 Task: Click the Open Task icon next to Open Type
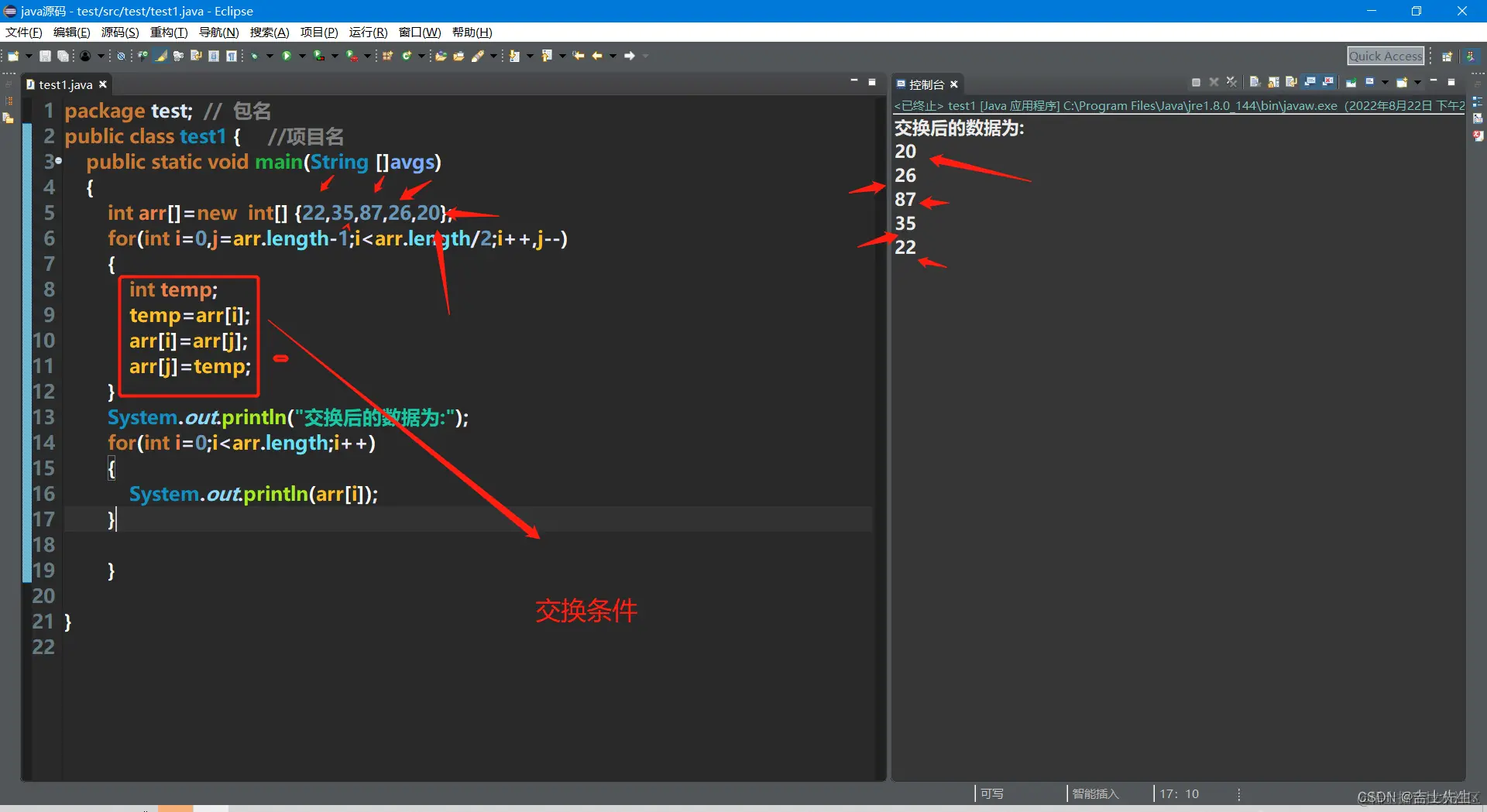458,56
